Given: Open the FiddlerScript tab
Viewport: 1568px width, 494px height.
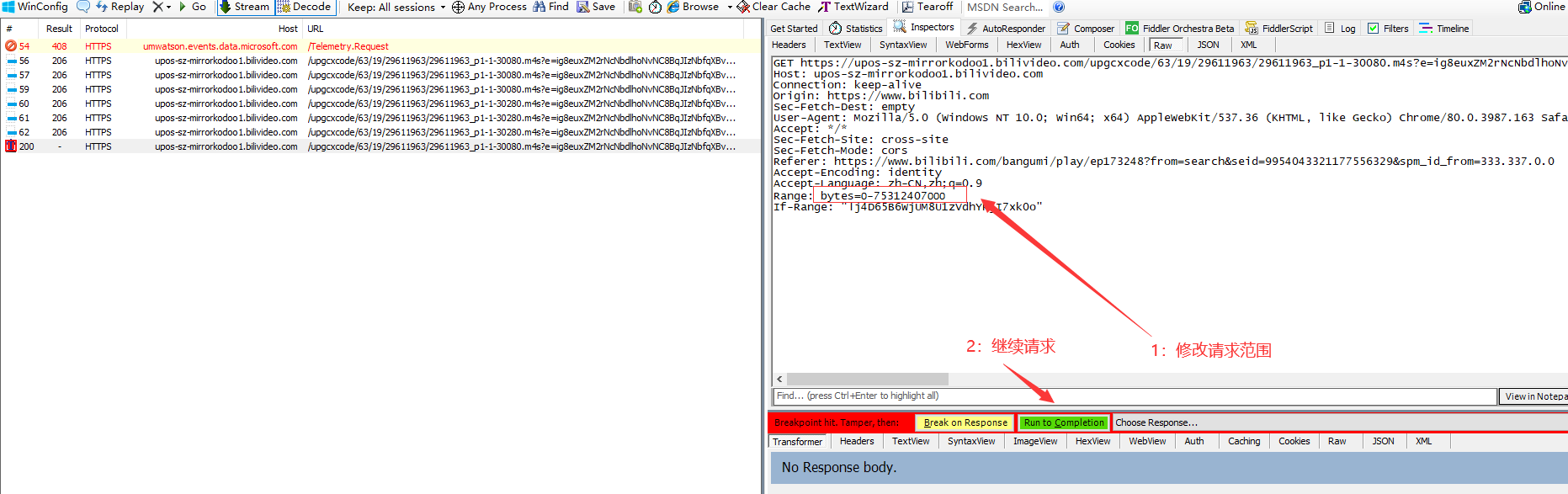Looking at the screenshot, I should click(1278, 29).
